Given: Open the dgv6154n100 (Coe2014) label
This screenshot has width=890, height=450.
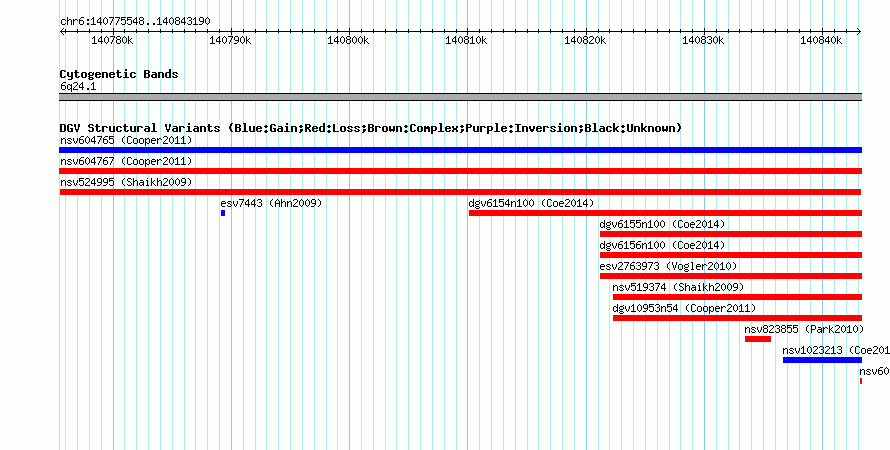Looking at the screenshot, I should [x=531, y=203].
